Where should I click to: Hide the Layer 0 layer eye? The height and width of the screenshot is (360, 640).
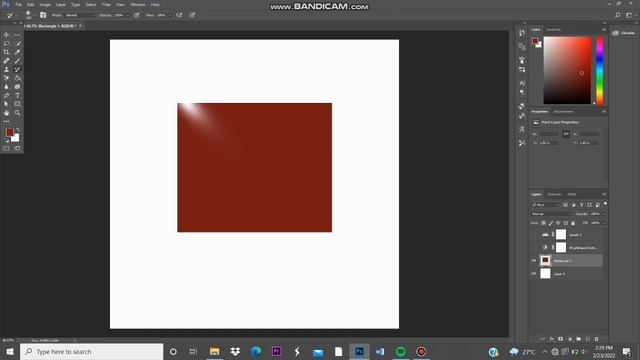point(533,273)
